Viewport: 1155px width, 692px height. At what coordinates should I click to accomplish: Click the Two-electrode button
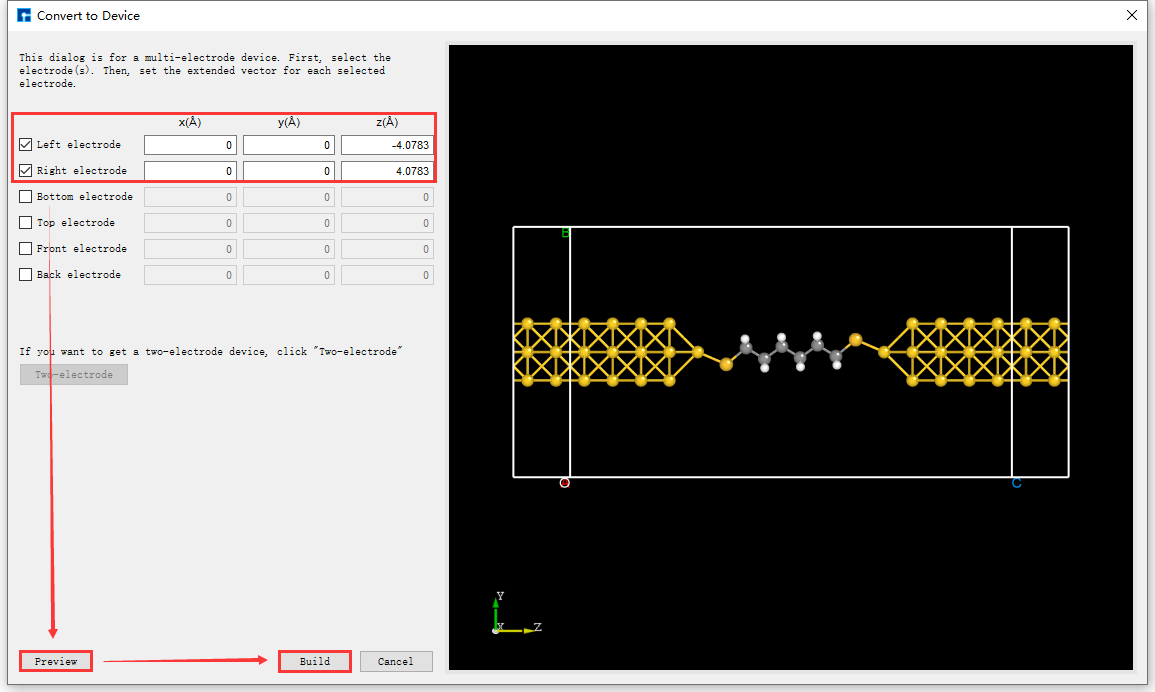pyautogui.click(x=73, y=374)
